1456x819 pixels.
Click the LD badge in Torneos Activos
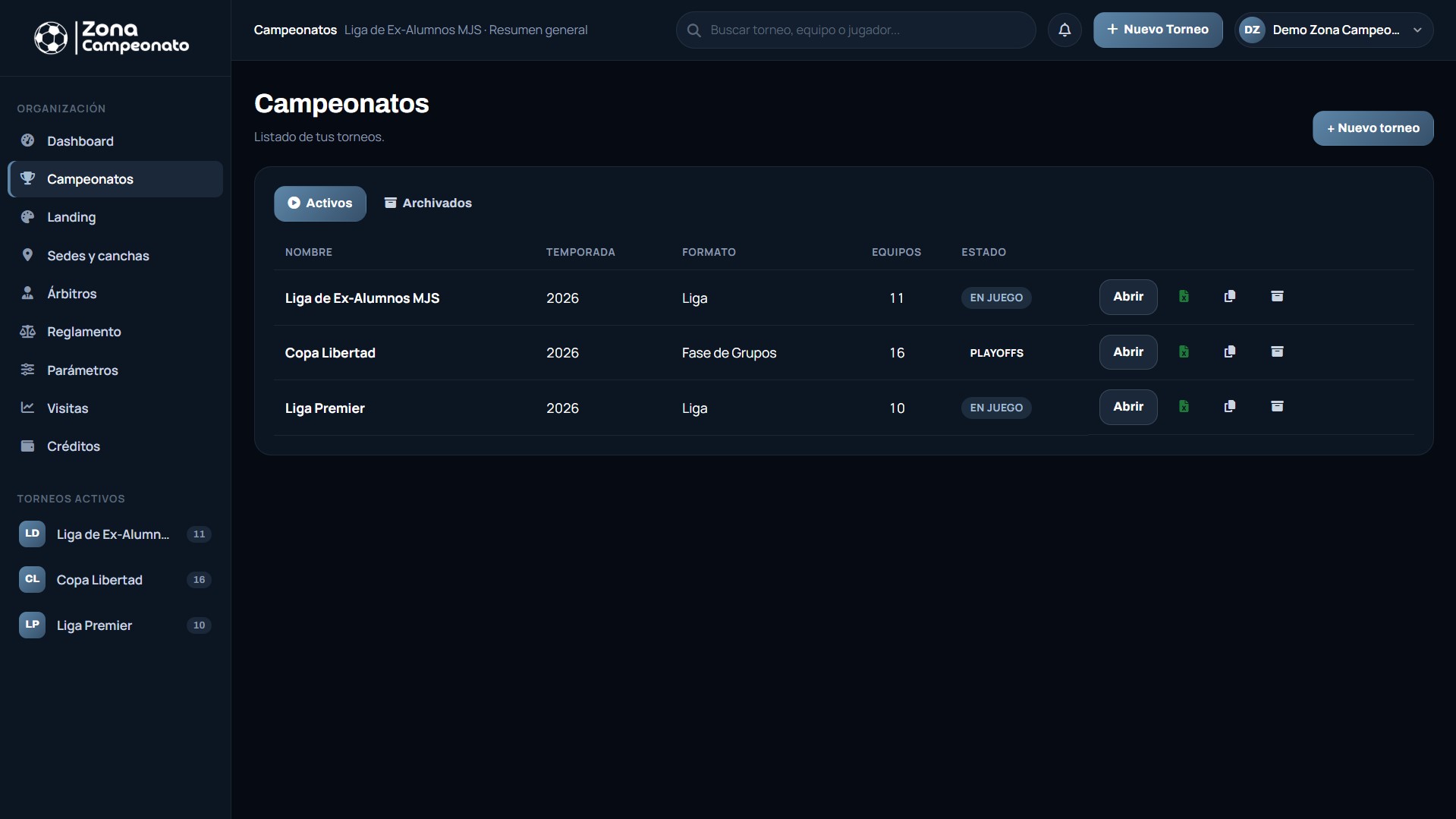[32, 534]
